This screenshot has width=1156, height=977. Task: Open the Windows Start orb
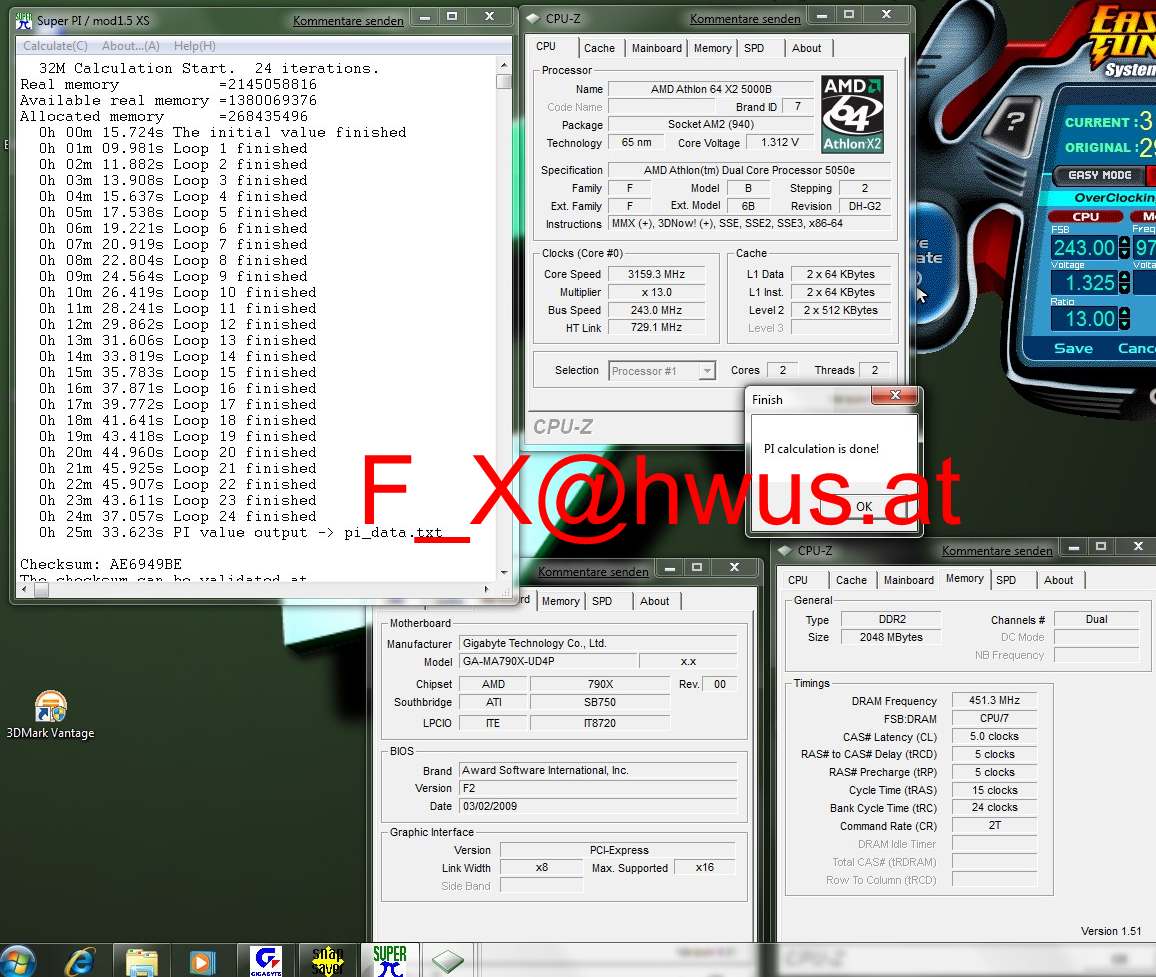(x=18, y=961)
